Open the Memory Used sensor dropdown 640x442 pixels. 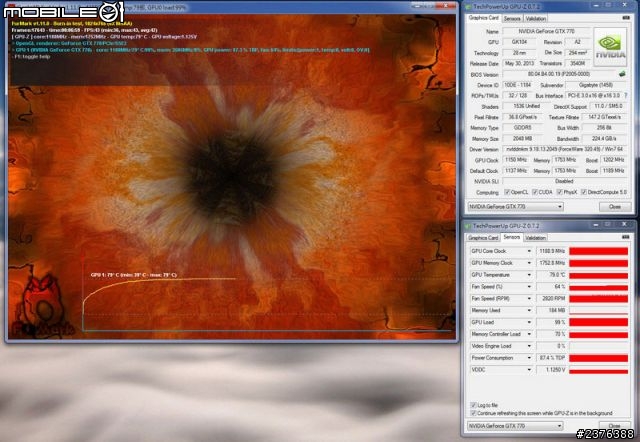(529, 310)
